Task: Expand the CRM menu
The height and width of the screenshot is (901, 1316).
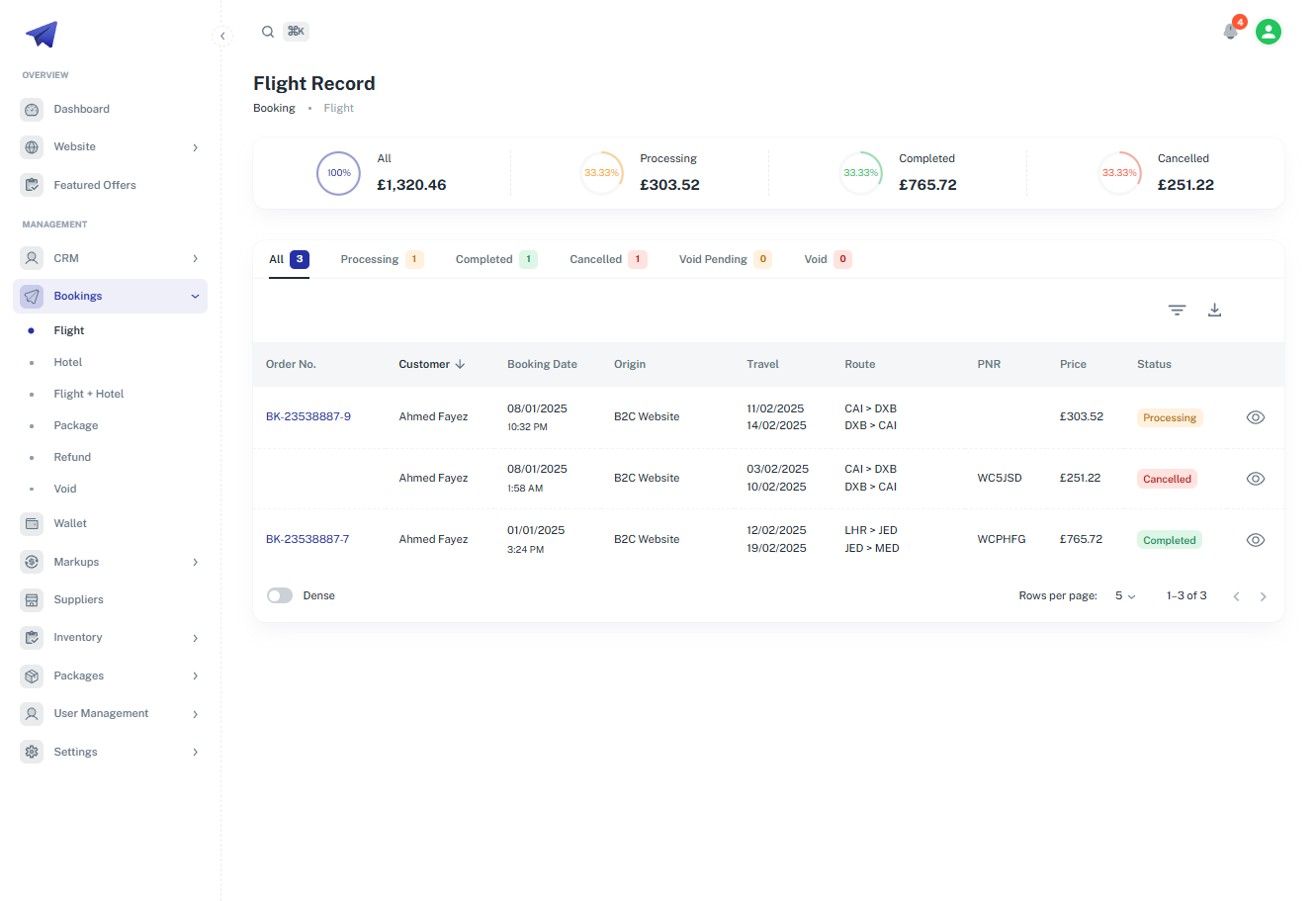Action: pos(110,258)
